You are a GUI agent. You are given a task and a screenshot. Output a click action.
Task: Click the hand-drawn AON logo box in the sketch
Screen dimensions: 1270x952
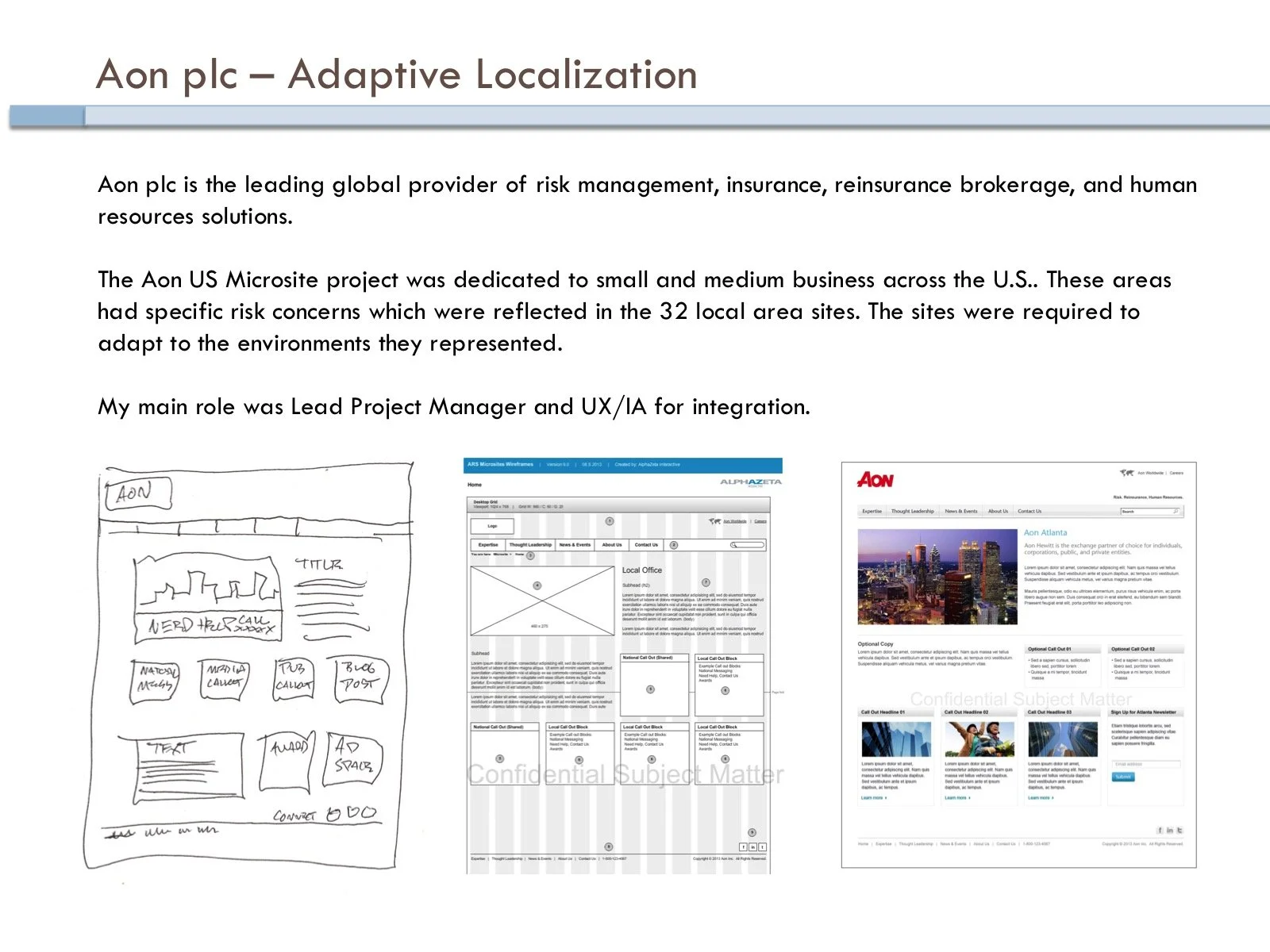[x=139, y=493]
